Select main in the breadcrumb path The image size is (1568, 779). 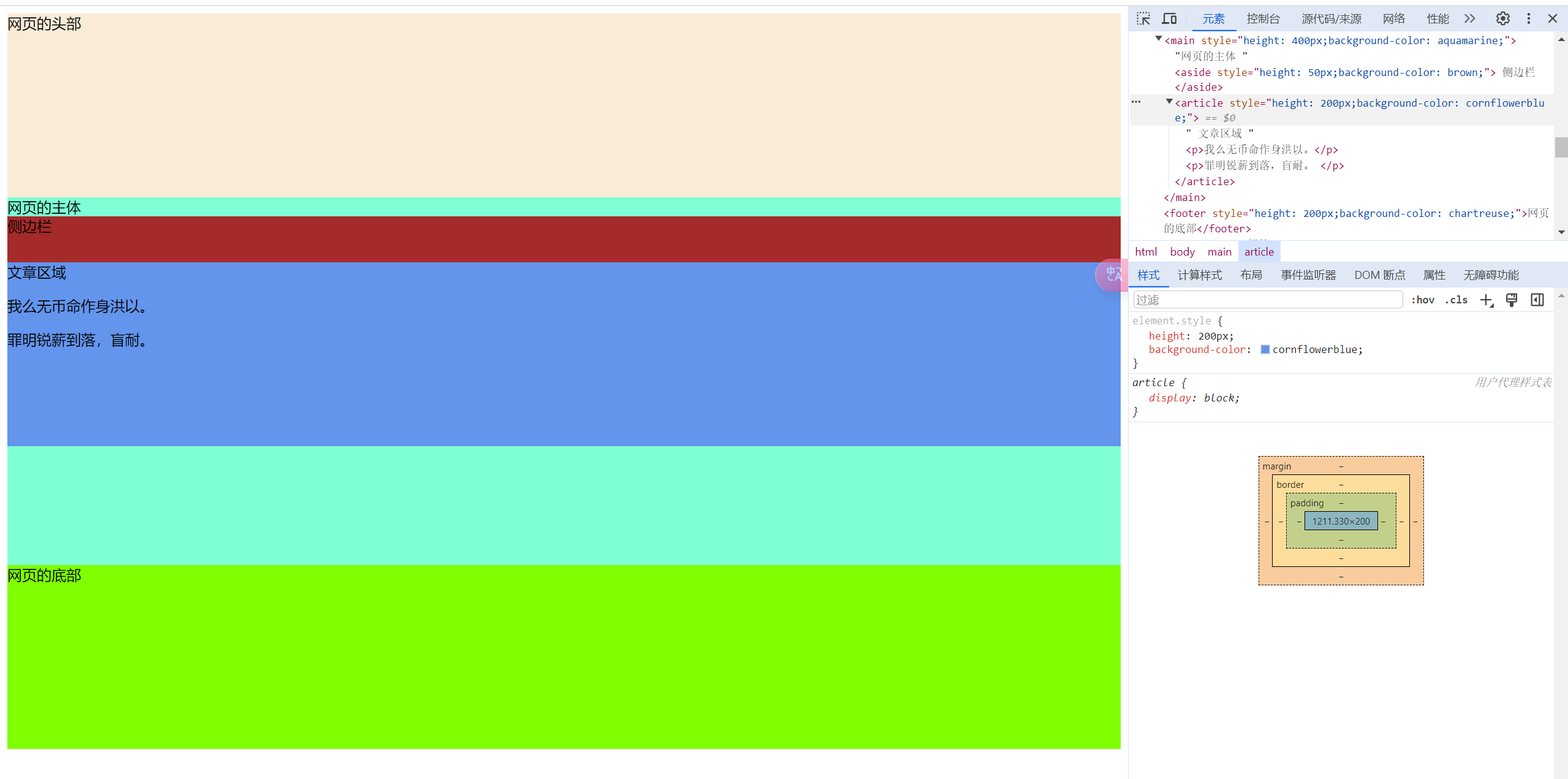(x=1219, y=252)
